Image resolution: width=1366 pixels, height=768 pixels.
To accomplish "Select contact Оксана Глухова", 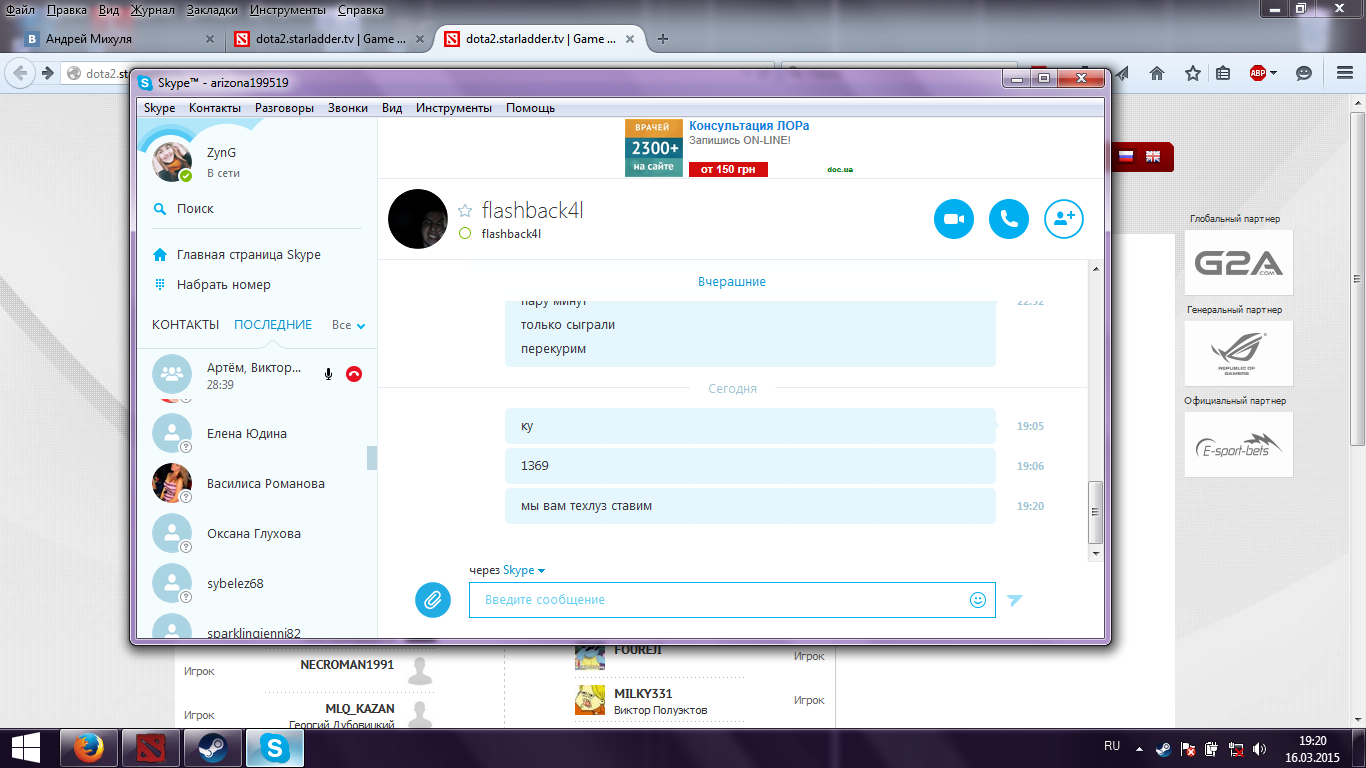I will 255,534.
